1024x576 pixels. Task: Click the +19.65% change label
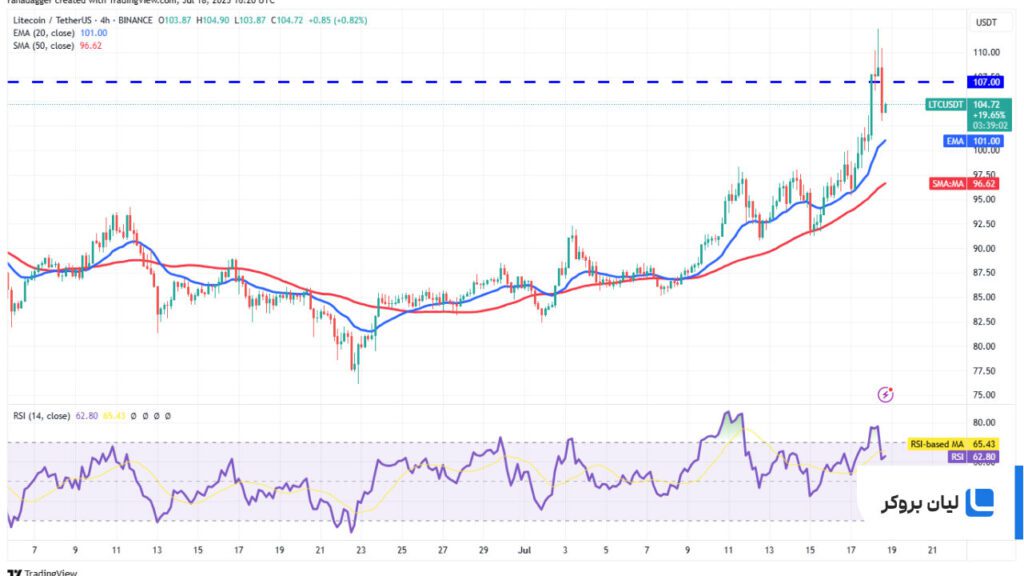pyautogui.click(x=989, y=115)
